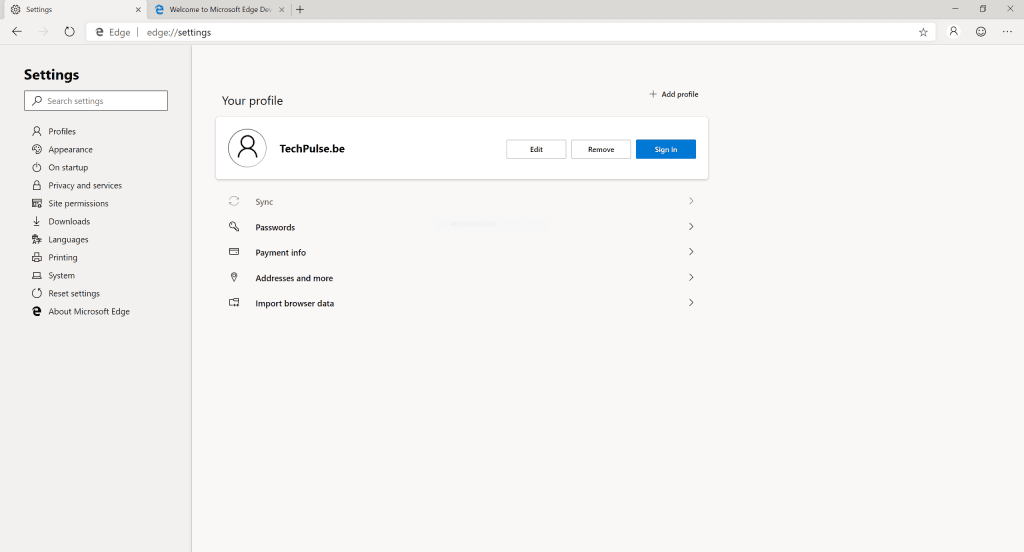The image size is (1024, 552).
Task: Focus the Search settings field
Action: tap(96, 101)
